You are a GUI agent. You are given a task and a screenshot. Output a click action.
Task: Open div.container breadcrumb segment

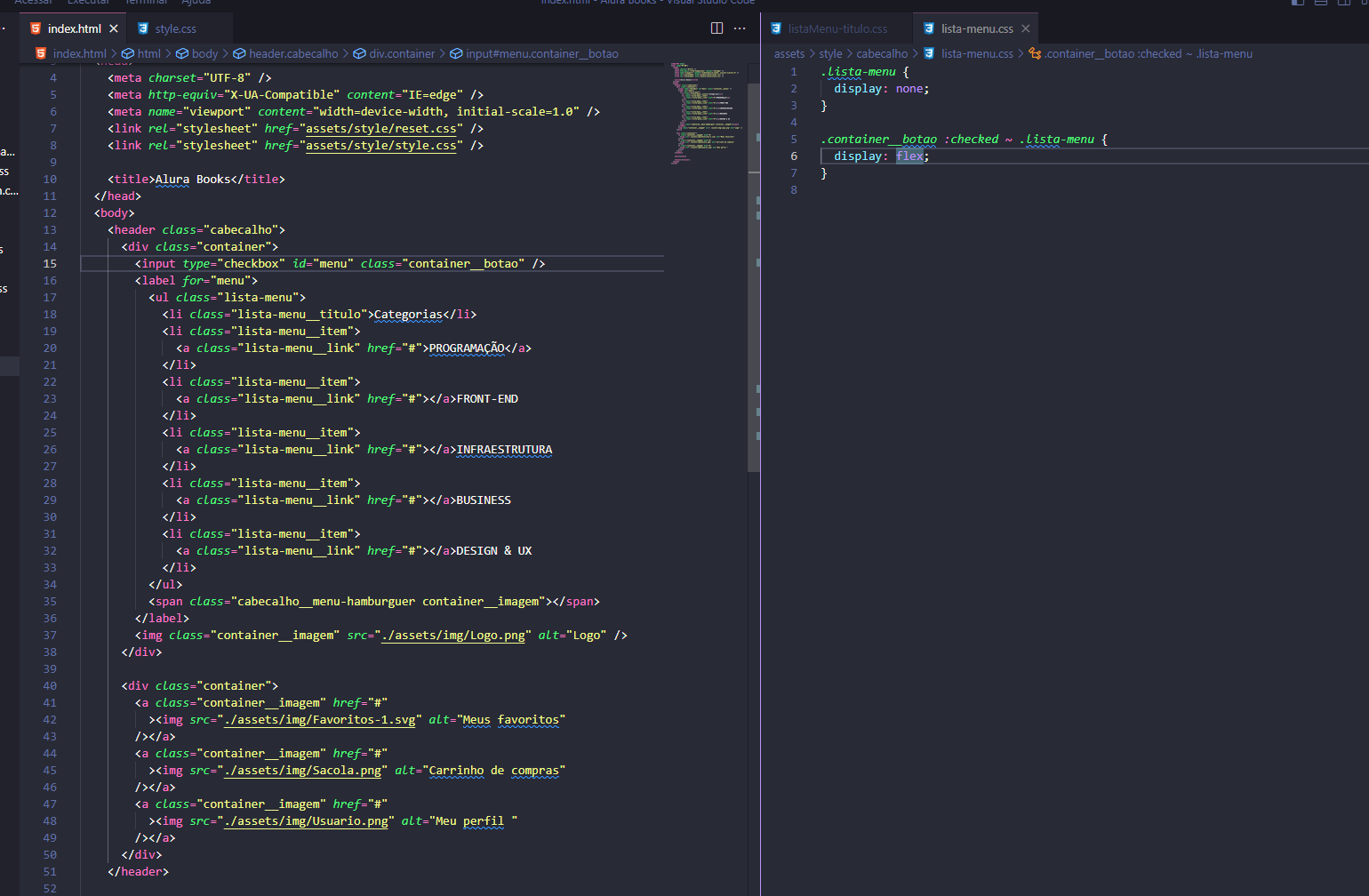tap(402, 53)
